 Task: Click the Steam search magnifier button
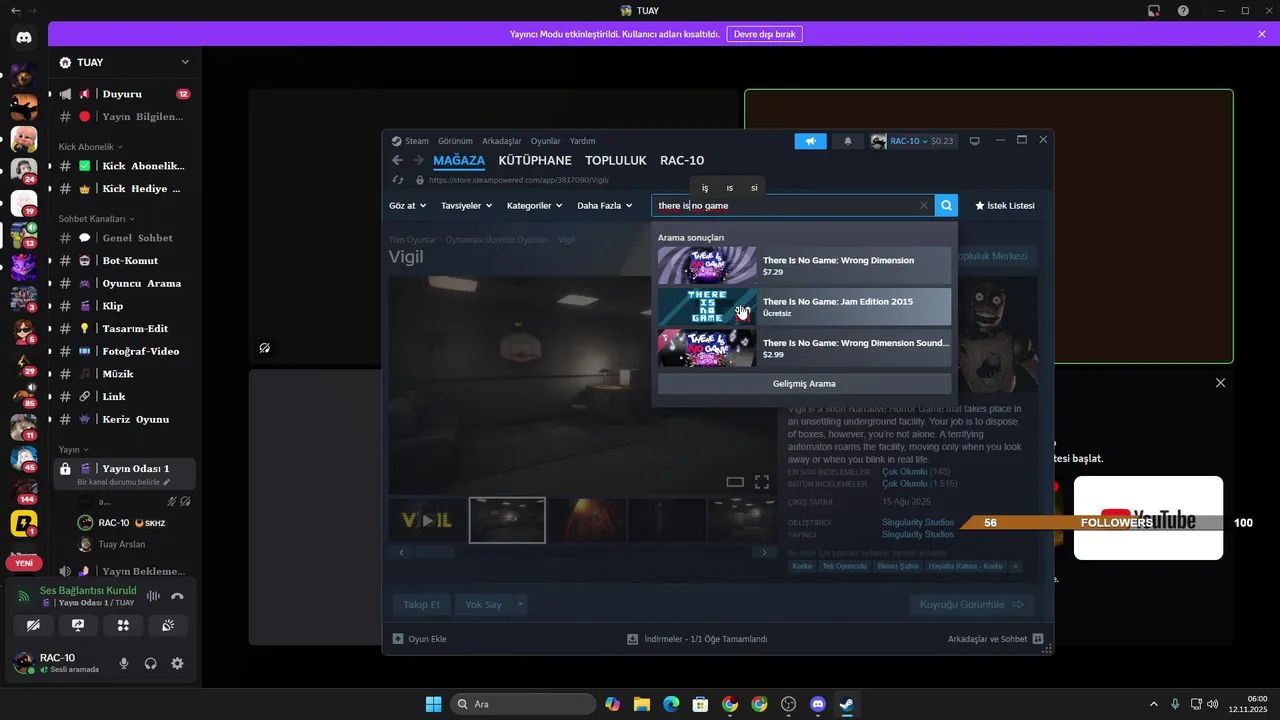(946, 205)
